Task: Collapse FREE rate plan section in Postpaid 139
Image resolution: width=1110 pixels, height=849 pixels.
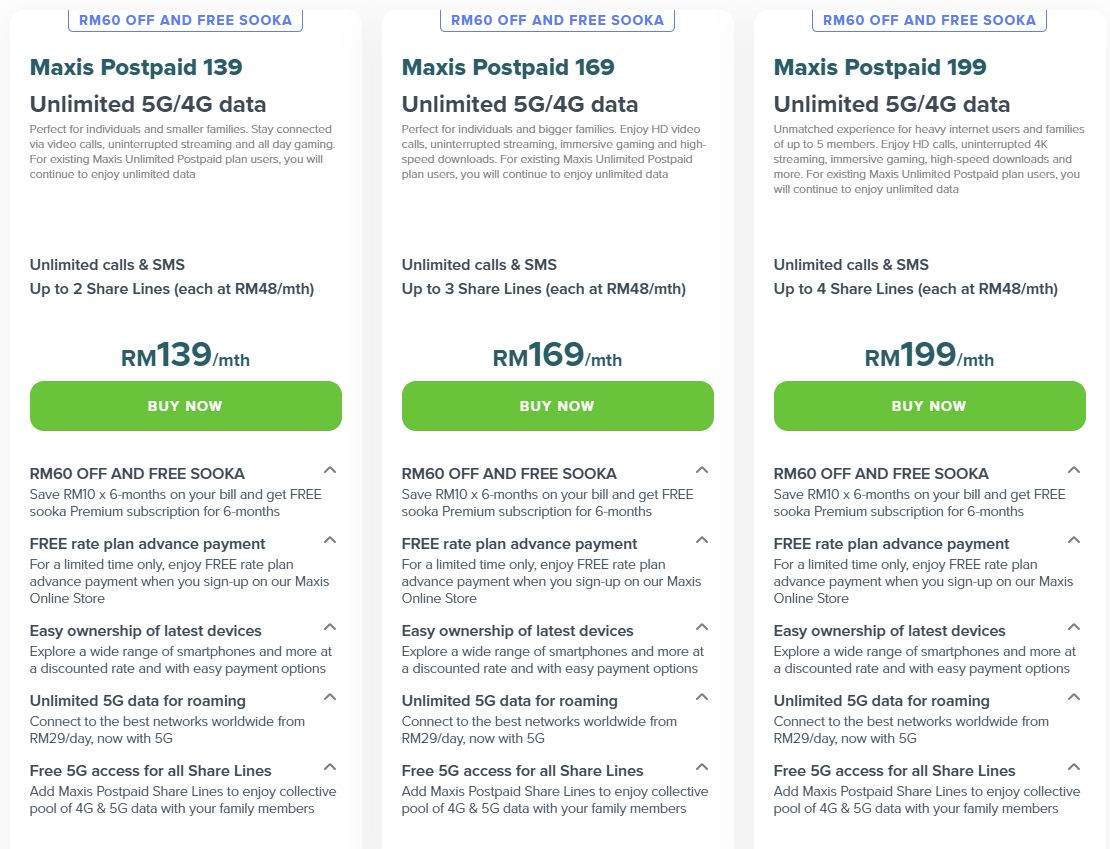Action: [x=330, y=540]
